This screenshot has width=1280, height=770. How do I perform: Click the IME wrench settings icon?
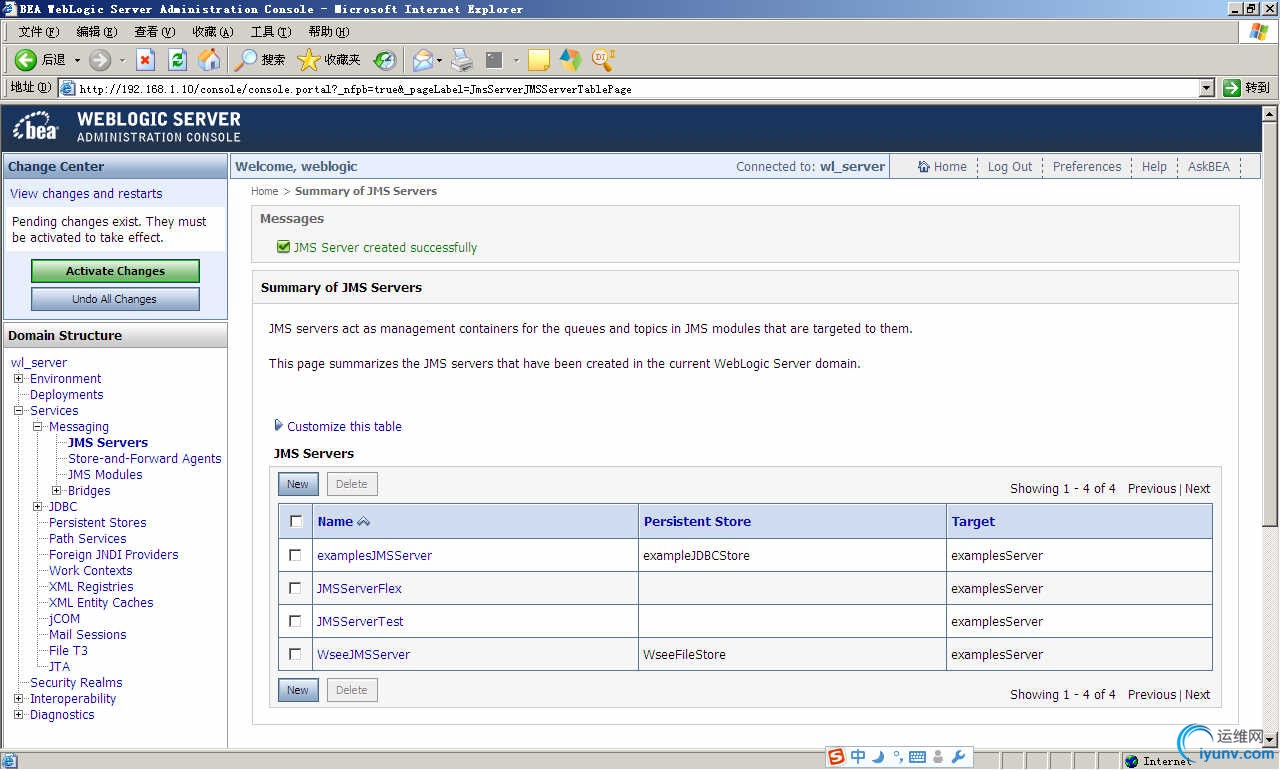[958, 757]
